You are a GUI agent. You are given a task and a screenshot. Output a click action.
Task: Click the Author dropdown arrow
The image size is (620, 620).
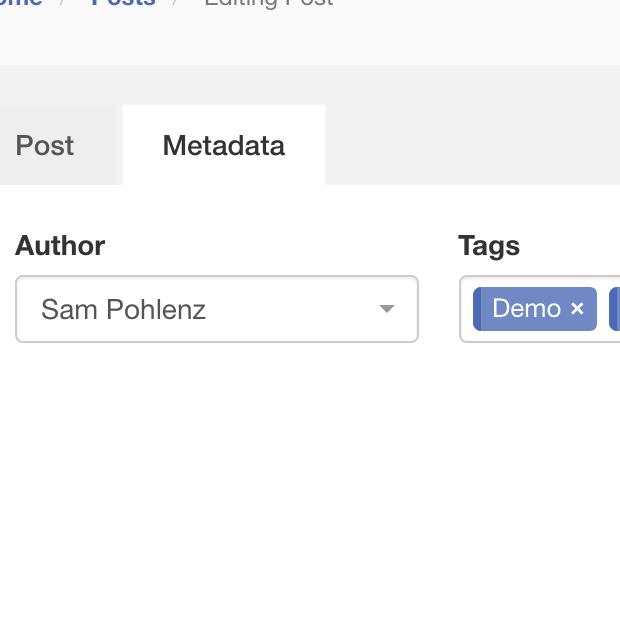pyautogui.click(x=387, y=309)
